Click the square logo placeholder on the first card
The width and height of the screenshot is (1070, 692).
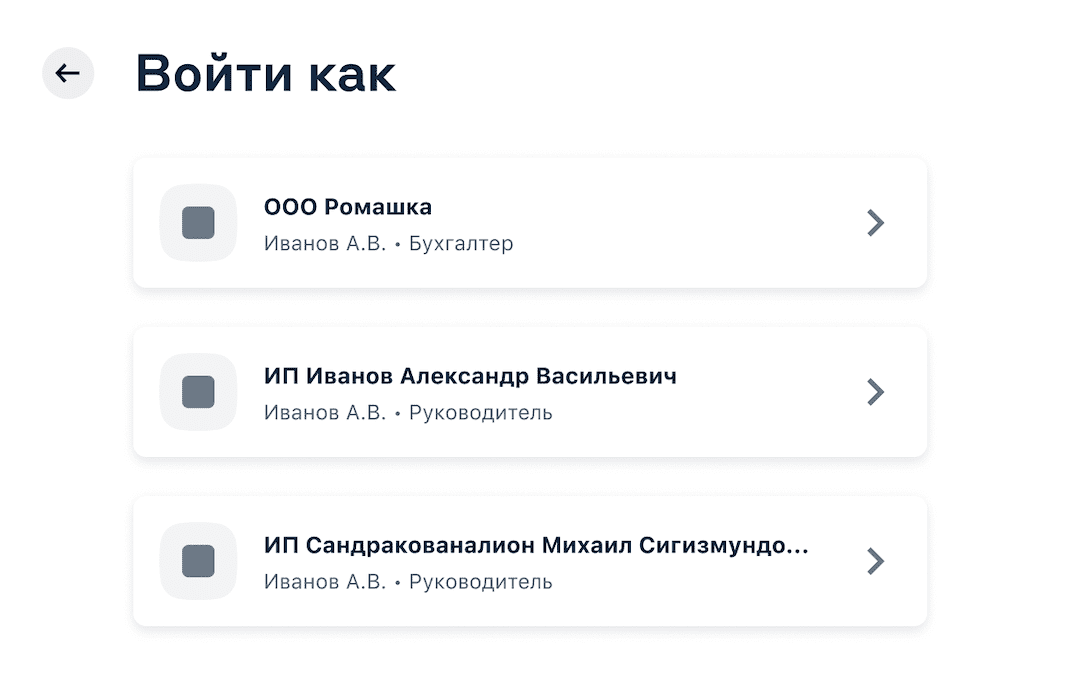(198, 222)
